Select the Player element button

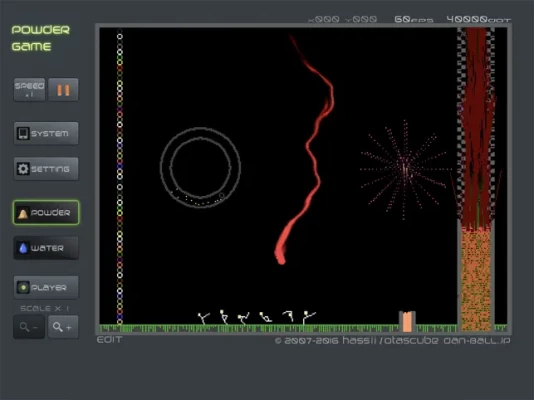point(46,288)
